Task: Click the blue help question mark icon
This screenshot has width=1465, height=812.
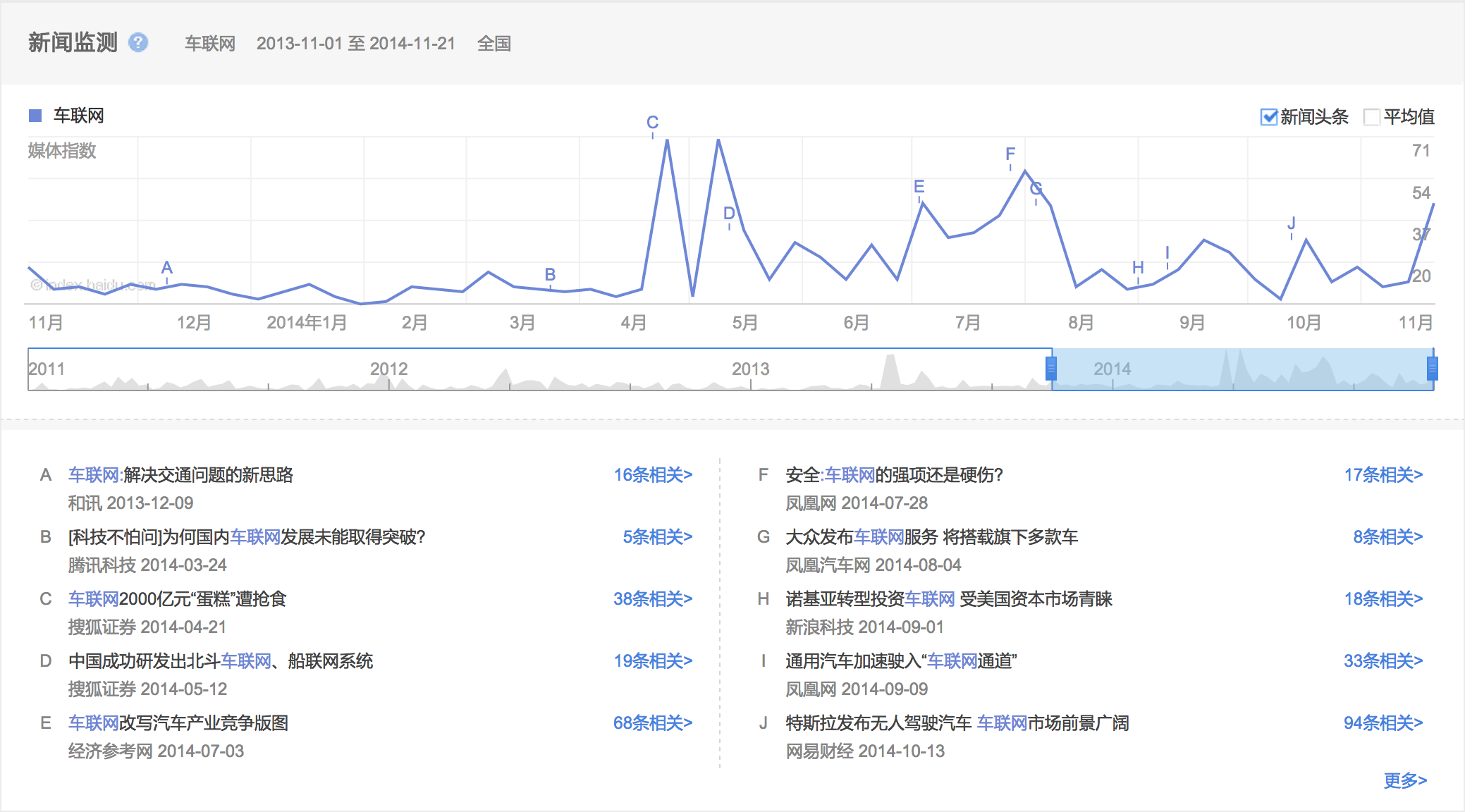Action: pos(138,43)
